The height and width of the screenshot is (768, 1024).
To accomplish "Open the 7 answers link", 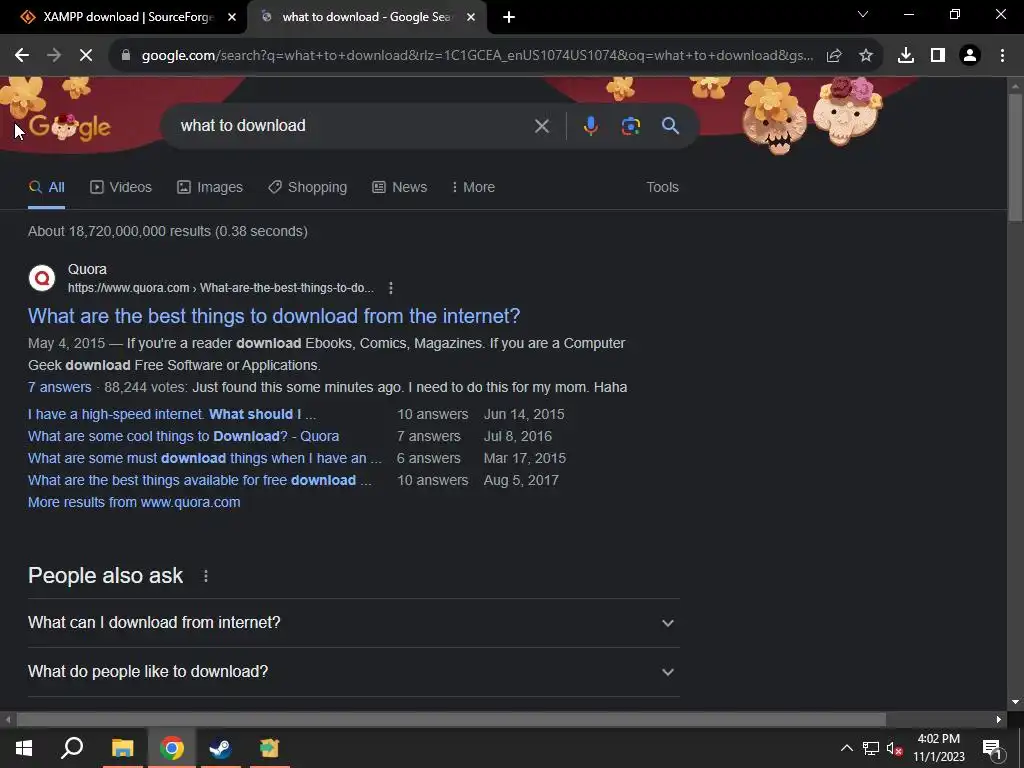I will pyautogui.click(x=59, y=387).
